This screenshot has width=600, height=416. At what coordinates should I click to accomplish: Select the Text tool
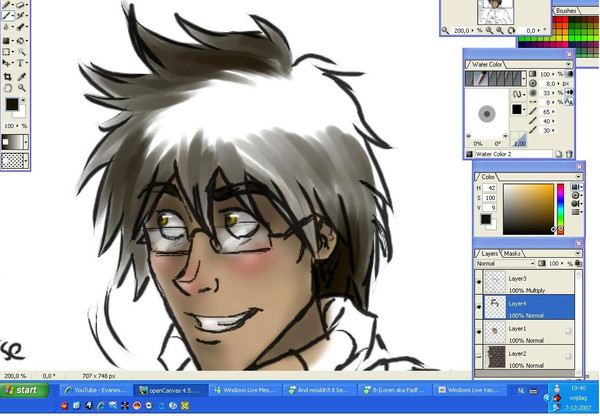[20, 63]
